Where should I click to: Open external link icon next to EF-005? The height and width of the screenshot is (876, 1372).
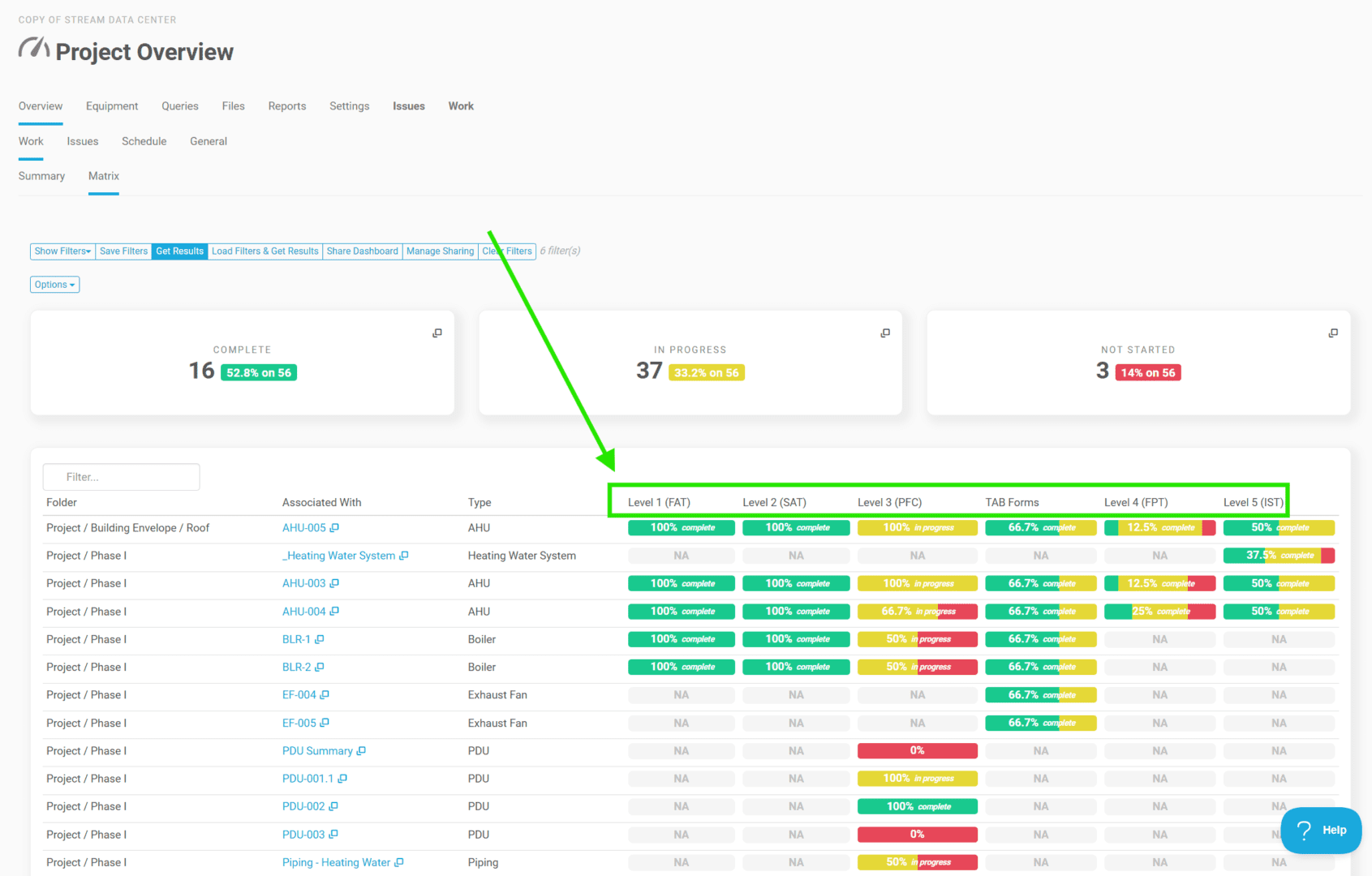point(325,723)
